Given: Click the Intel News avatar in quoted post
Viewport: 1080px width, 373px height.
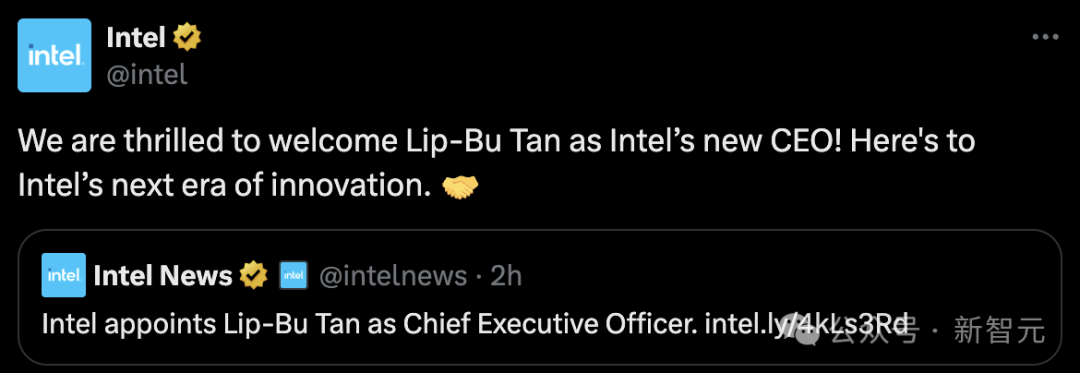Looking at the screenshot, I should click(63, 275).
